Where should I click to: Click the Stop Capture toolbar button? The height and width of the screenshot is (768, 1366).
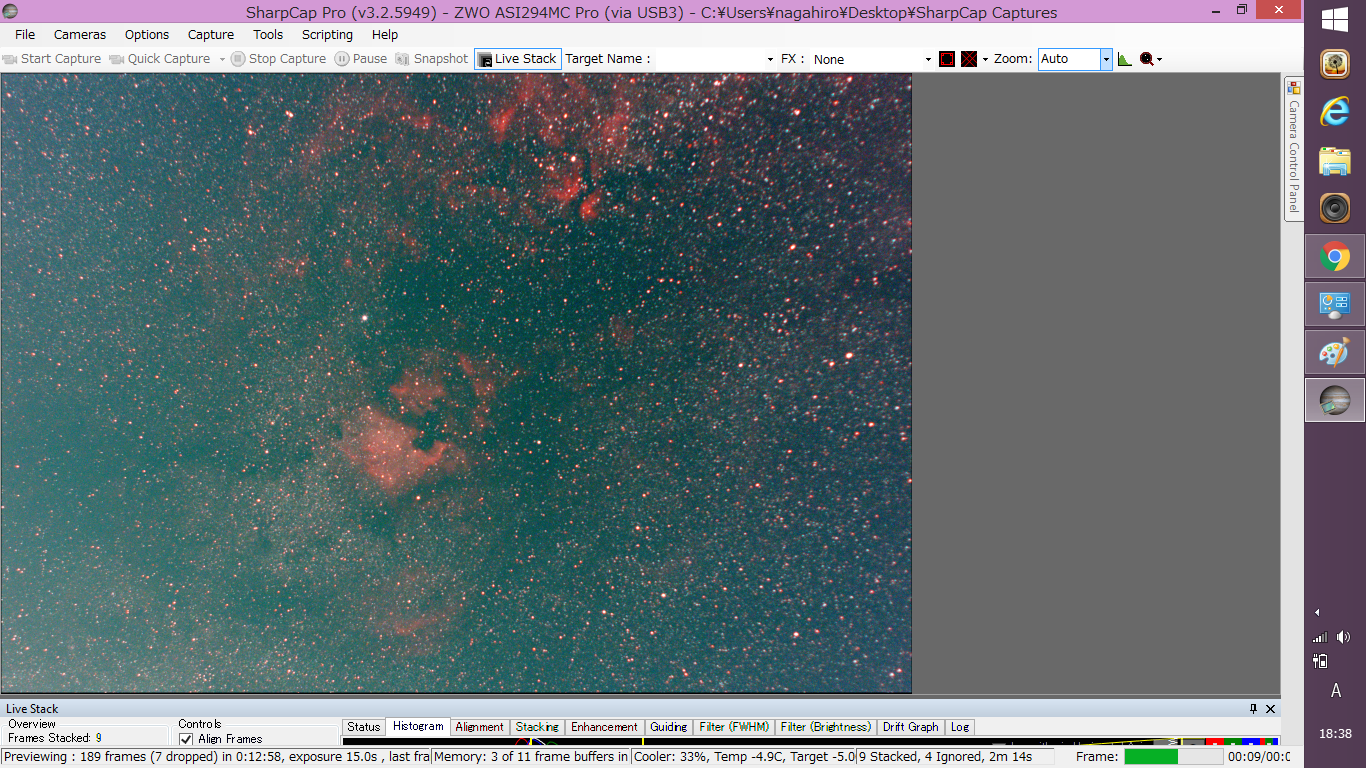(x=279, y=59)
